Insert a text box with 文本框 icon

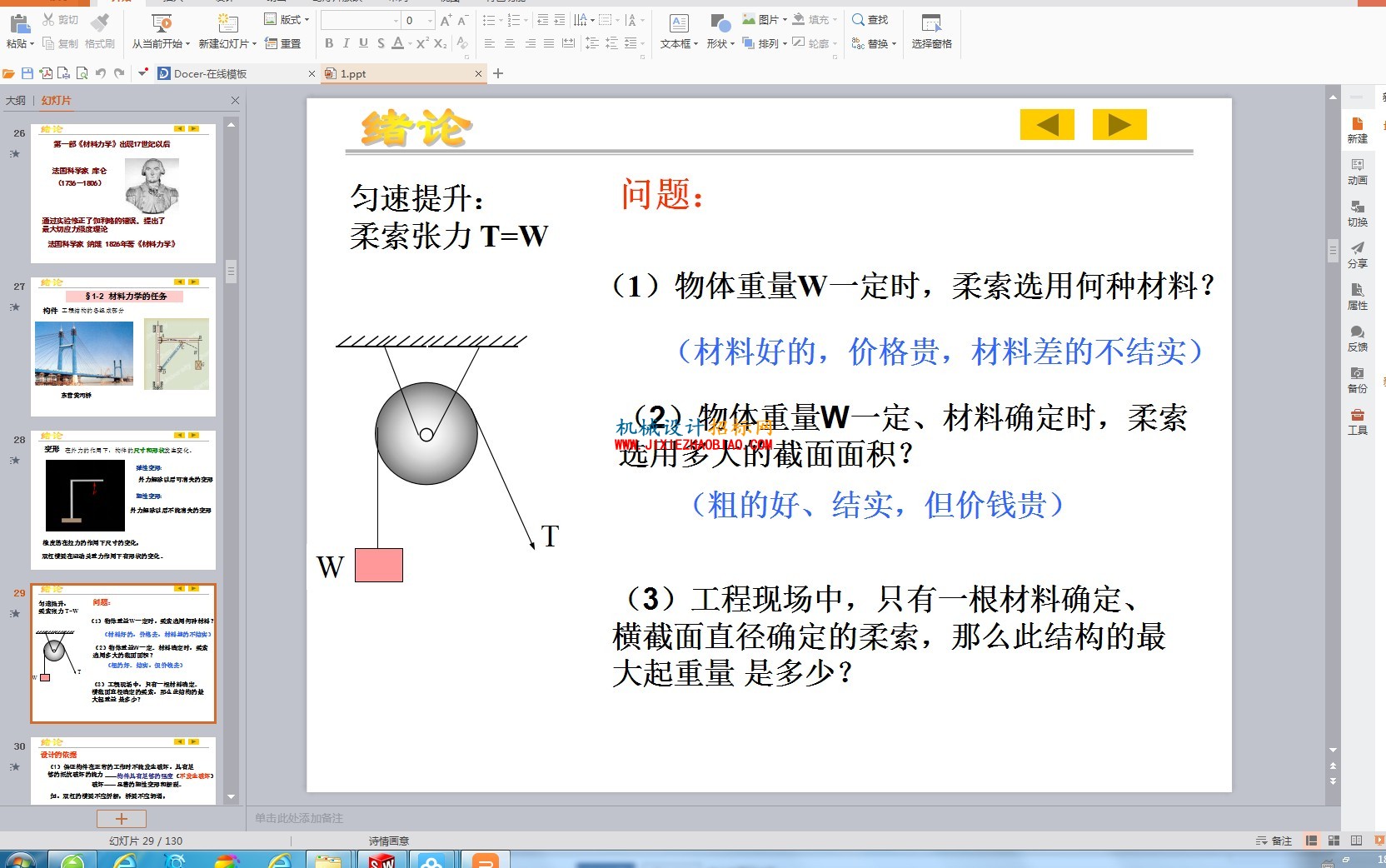678,31
